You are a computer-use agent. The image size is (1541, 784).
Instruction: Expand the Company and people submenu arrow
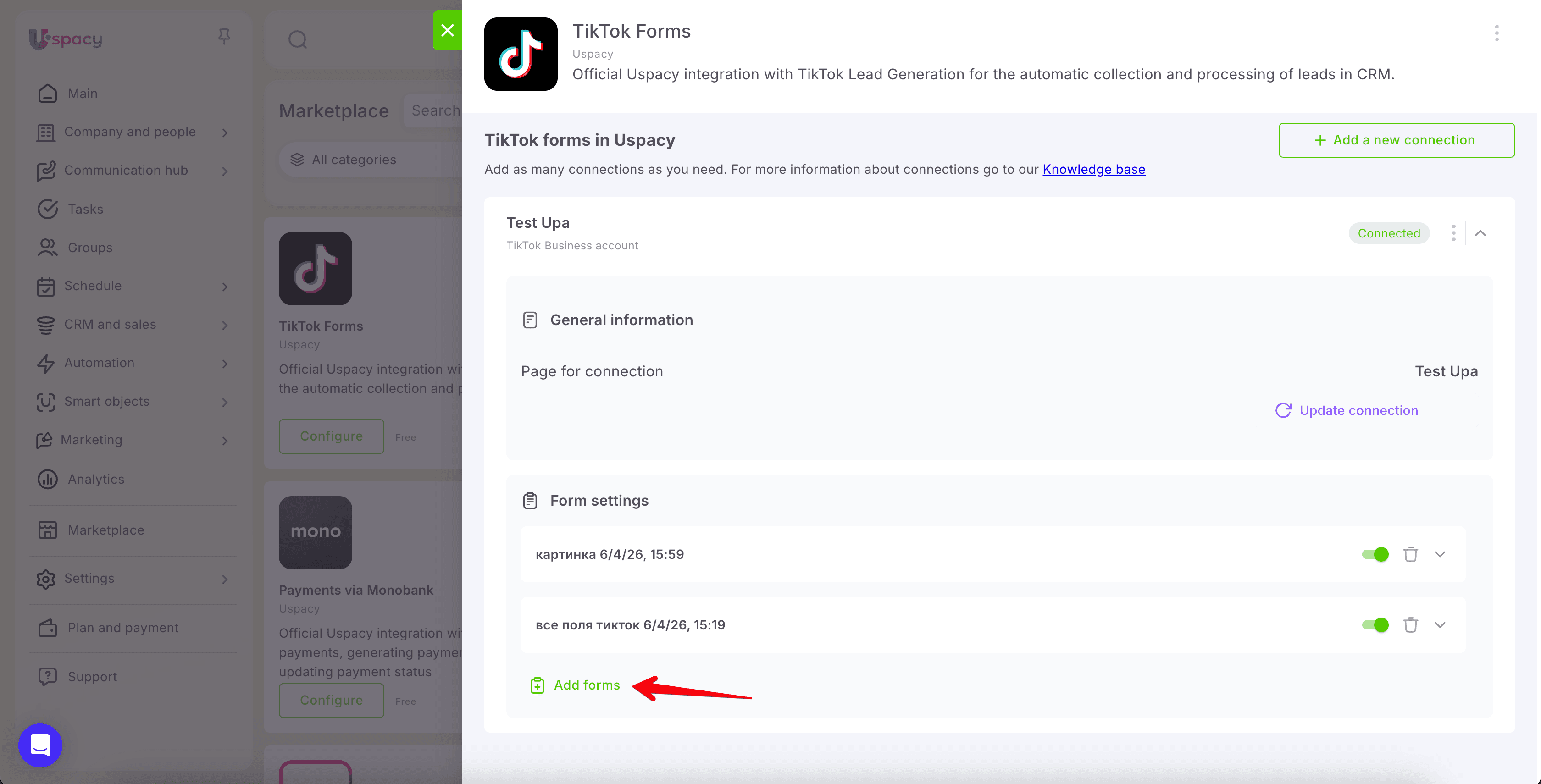click(x=225, y=132)
